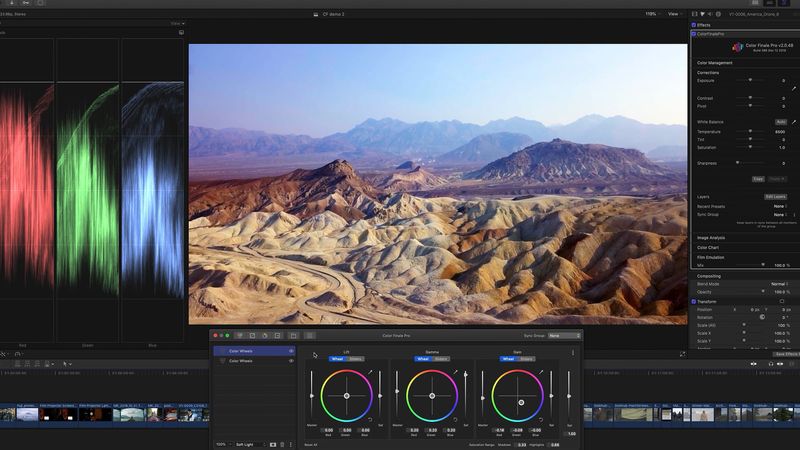Image resolution: width=800 pixels, height=450 pixels.
Task: Open the Blend Mode Normal dropdown
Action: click(x=779, y=284)
